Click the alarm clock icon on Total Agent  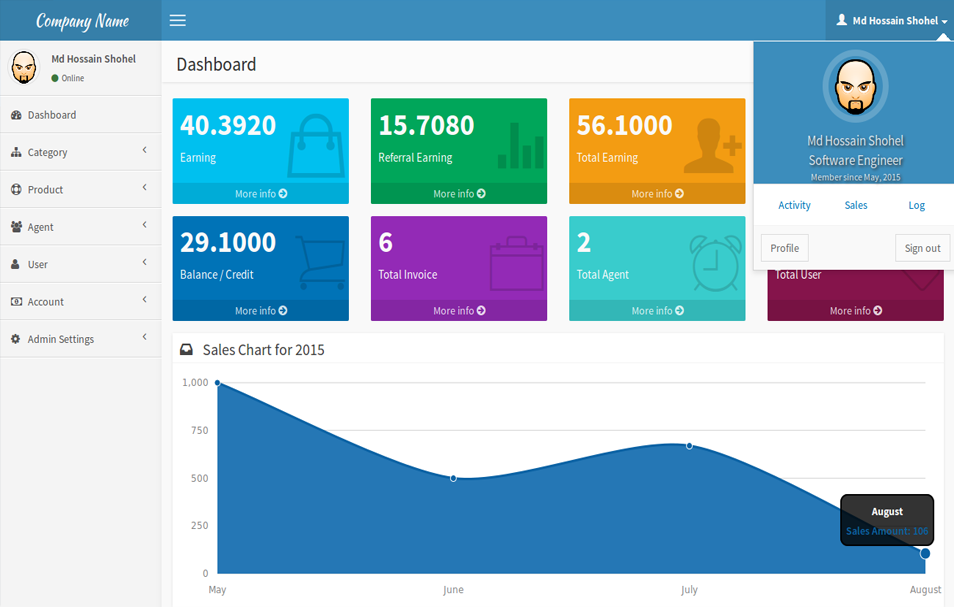[x=715, y=262]
